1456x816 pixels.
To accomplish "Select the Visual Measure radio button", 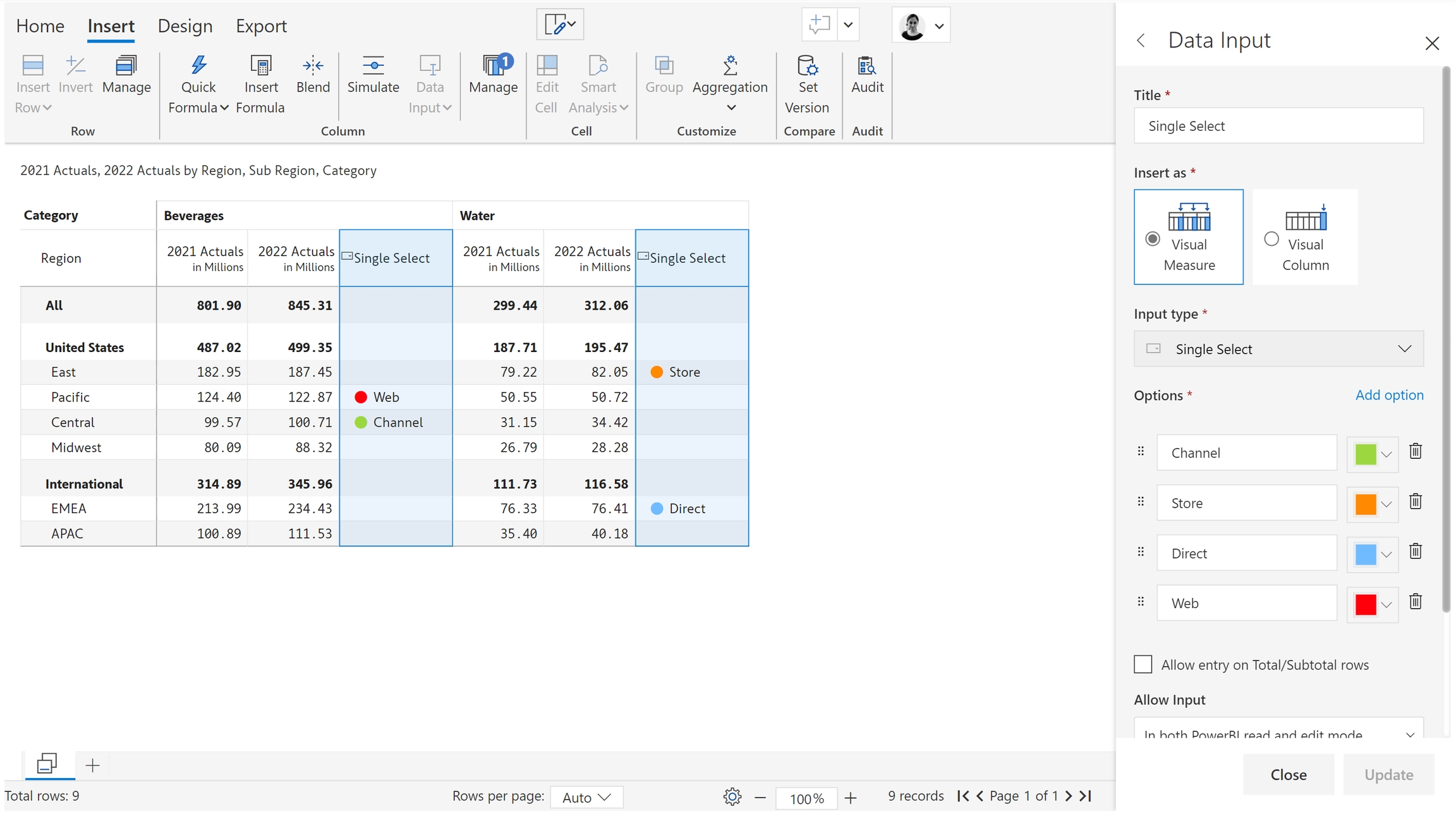I will [1153, 239].
